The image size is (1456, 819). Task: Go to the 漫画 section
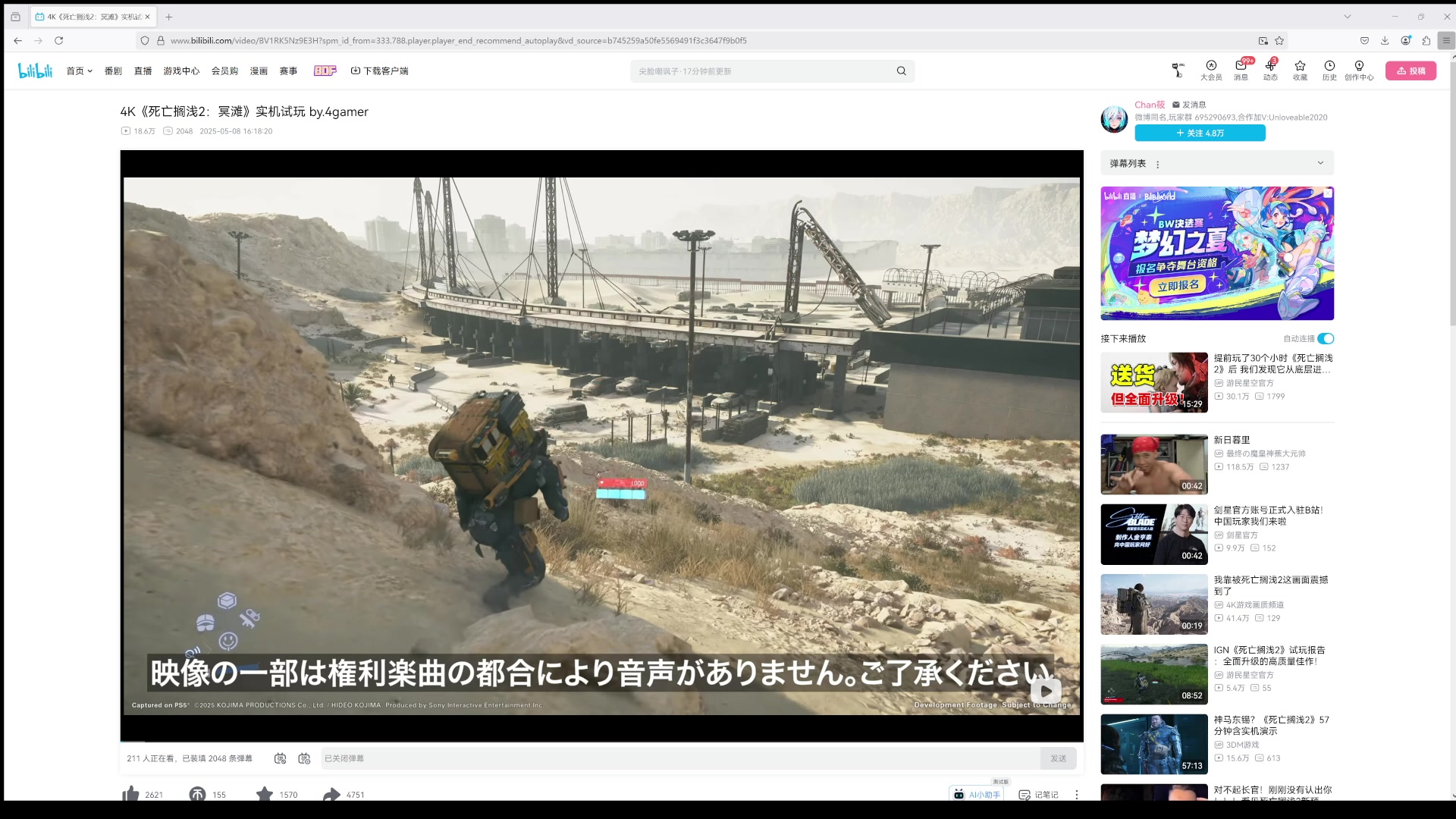click(259, 71)
